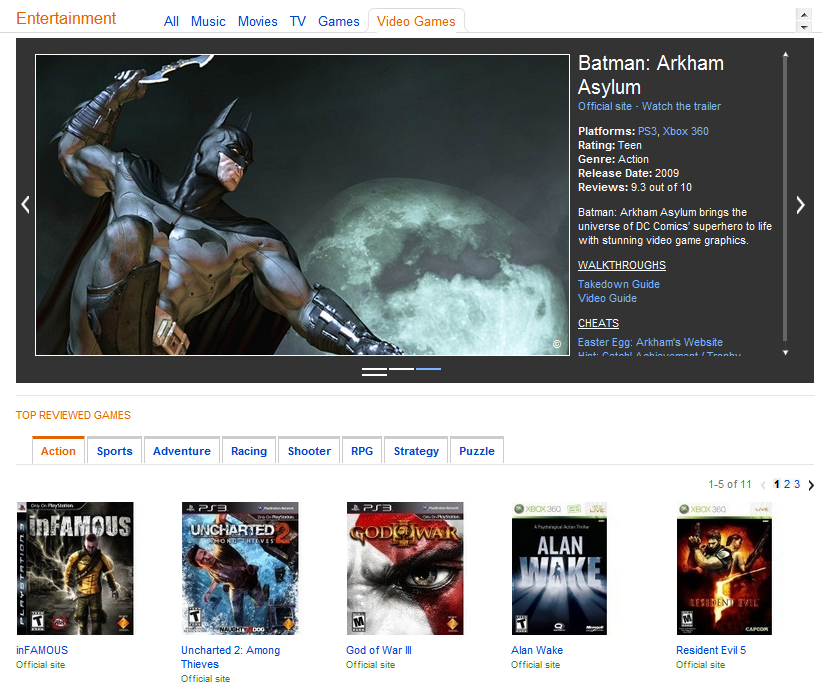This screenshot has width=822, height=683.
Task: Open the Uncharted 2 cover art
Action: (240, 568)
